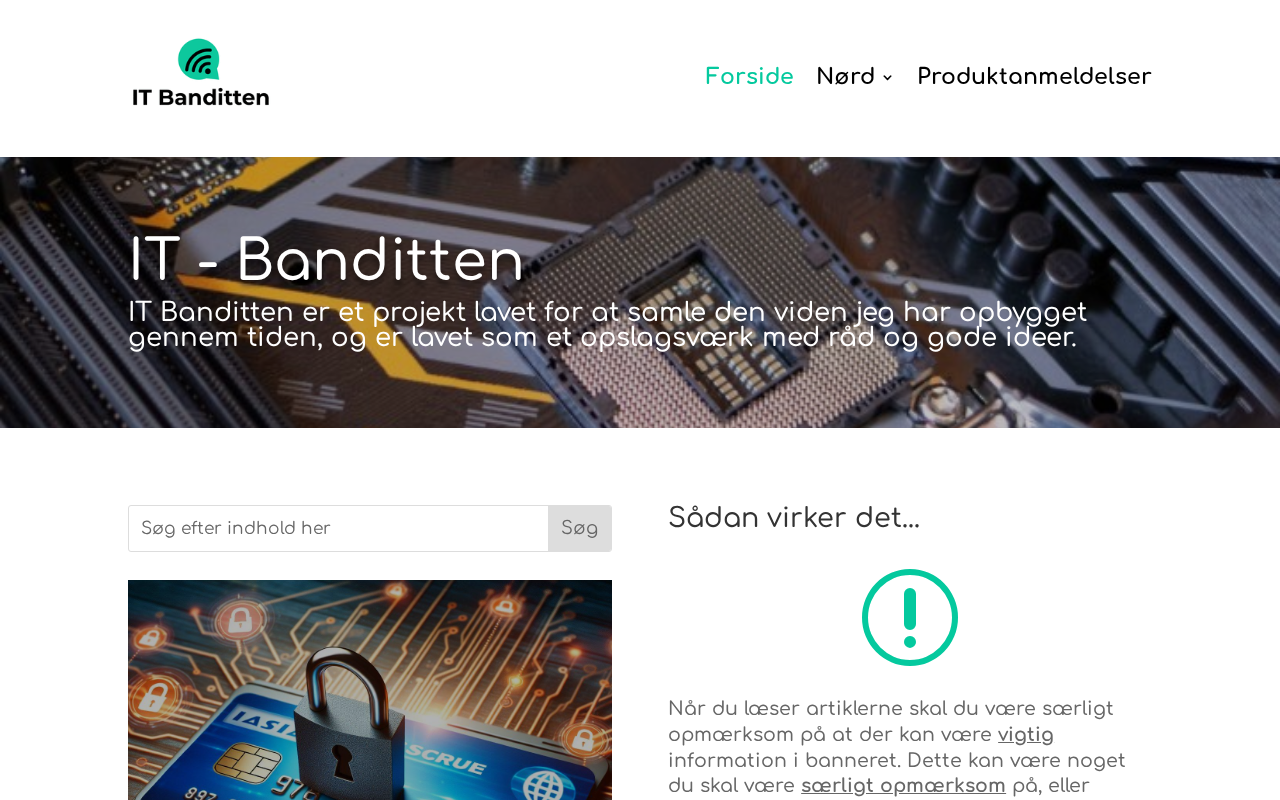1280x800 pixels.
Task: Follow the "særligt opmærksom" link
Action: (x=903, y=786)
